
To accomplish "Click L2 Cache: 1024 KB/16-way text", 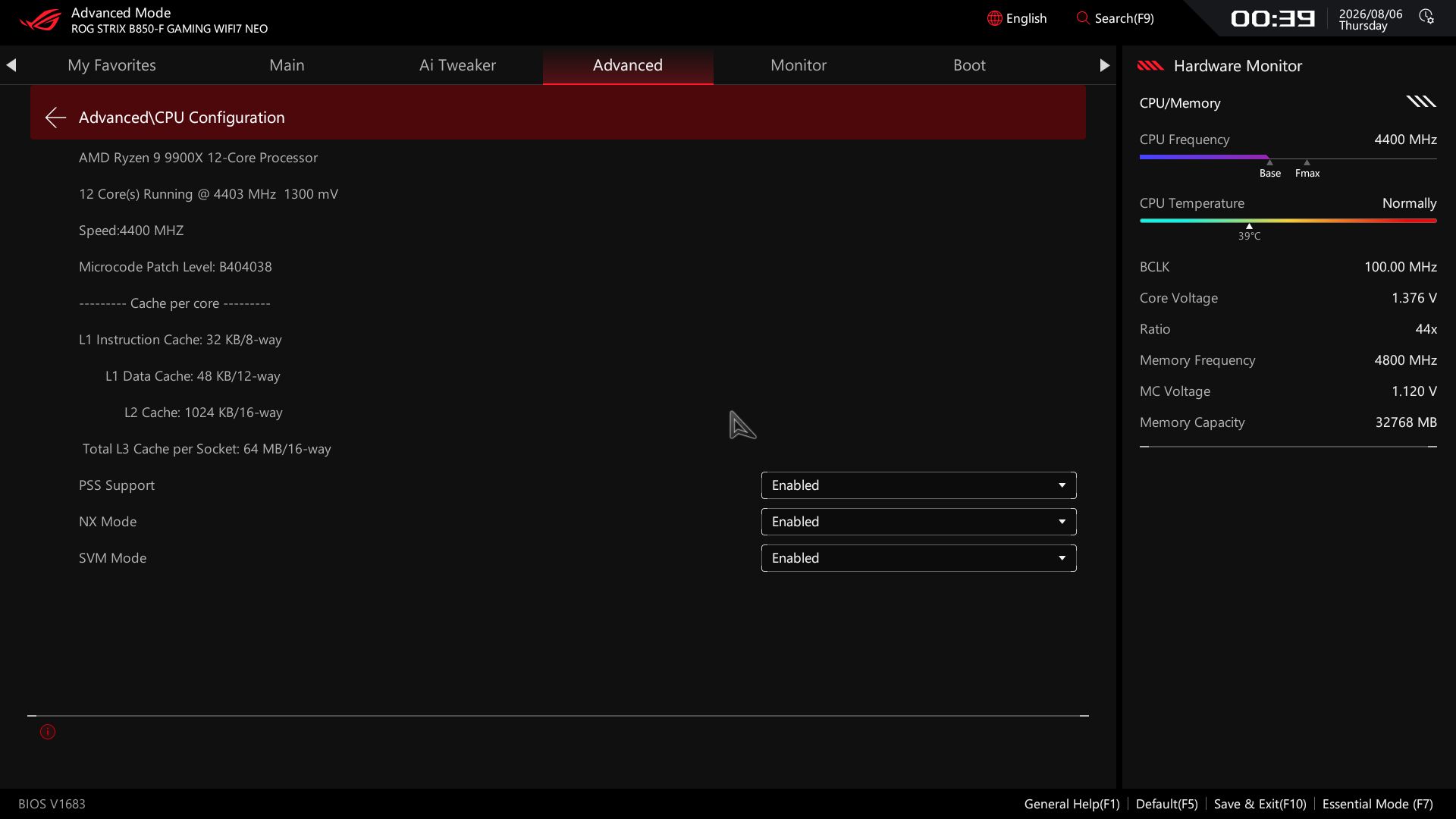I will click(x=203, y=413).
